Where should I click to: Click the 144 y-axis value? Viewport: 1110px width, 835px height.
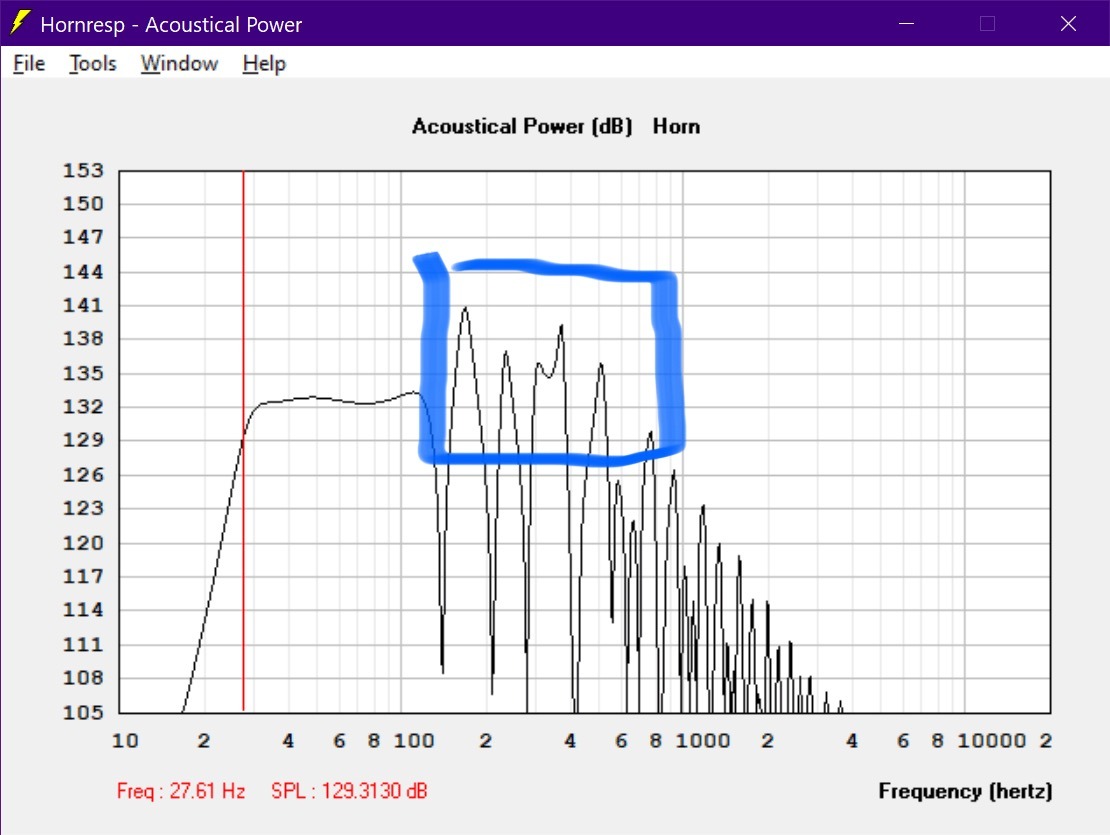[83, 272]
